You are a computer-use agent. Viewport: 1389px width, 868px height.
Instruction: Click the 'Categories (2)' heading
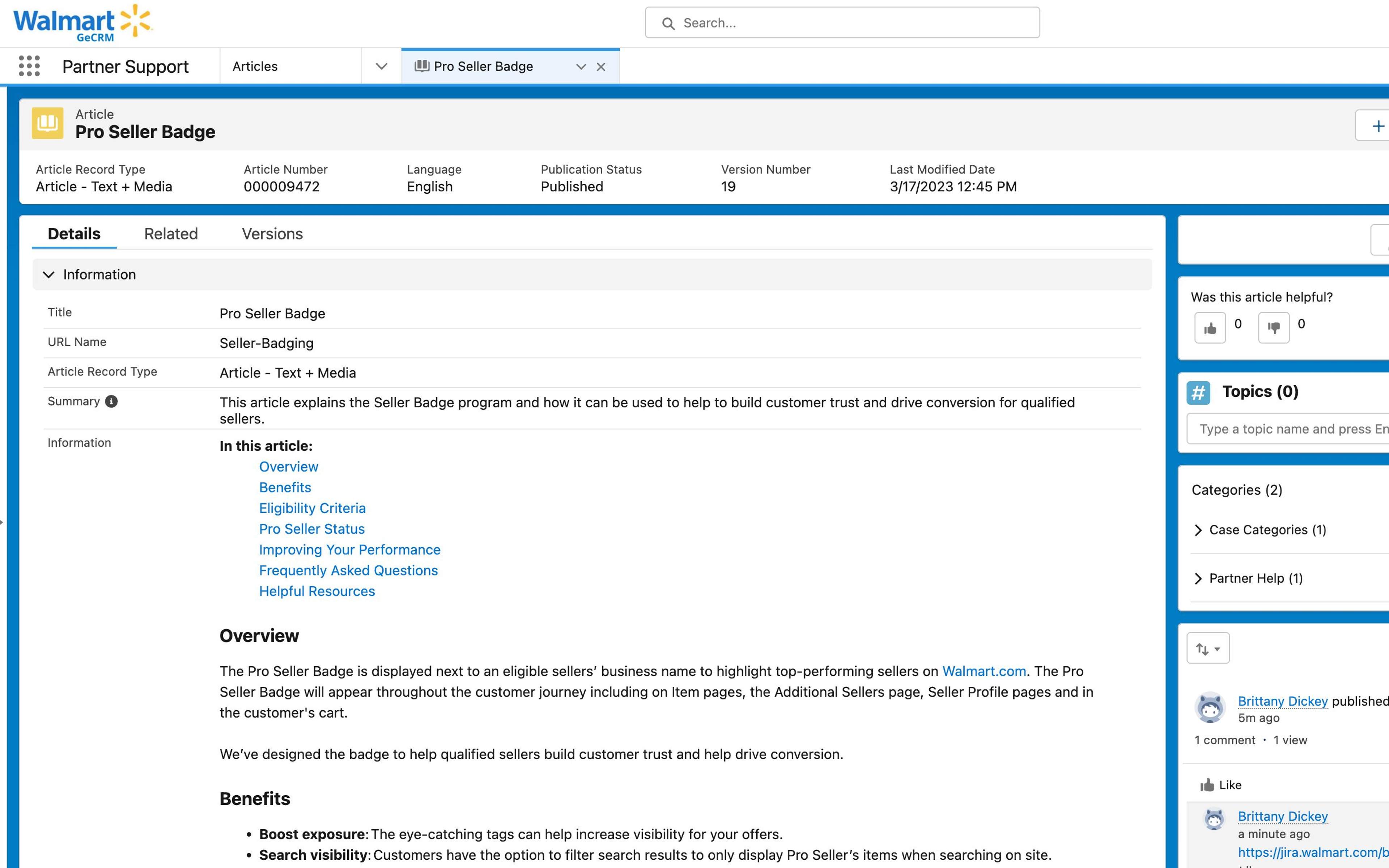click(1236, 490)
